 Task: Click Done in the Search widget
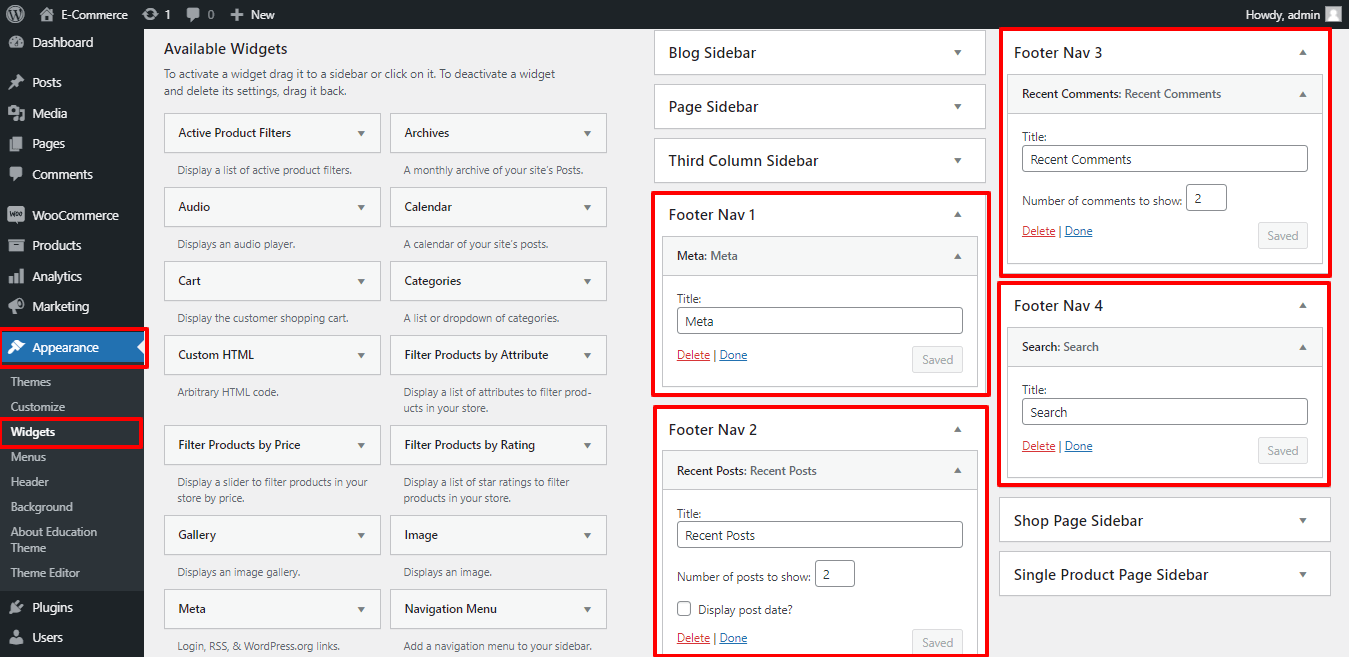coord(1078,446)
